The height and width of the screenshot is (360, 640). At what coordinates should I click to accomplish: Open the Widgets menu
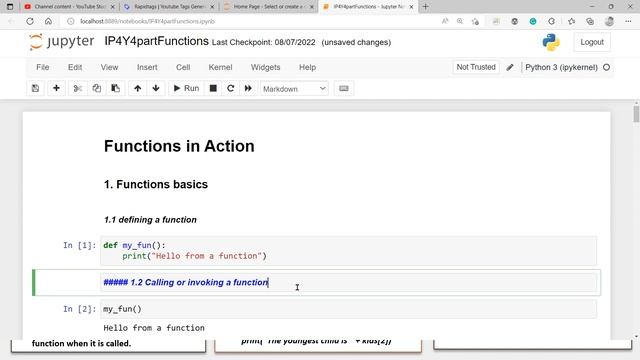[265, 67]
